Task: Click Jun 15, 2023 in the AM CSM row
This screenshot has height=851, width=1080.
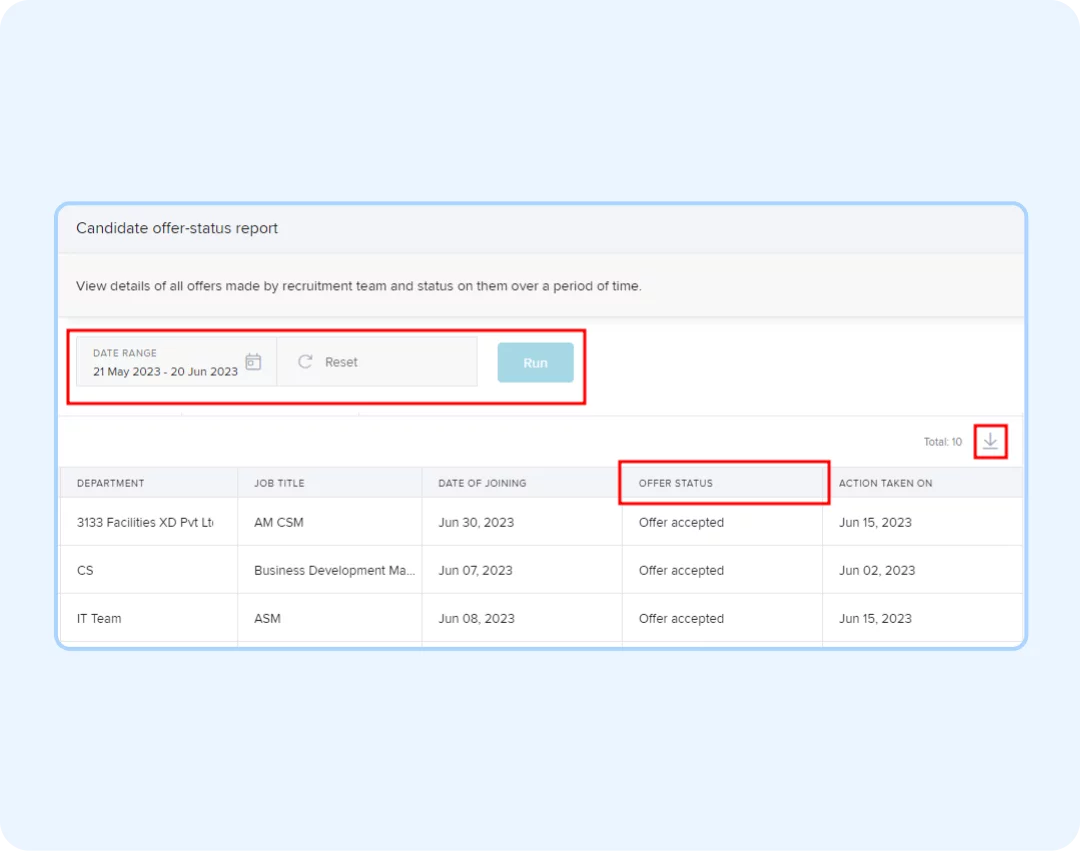Action: point(875,523)
